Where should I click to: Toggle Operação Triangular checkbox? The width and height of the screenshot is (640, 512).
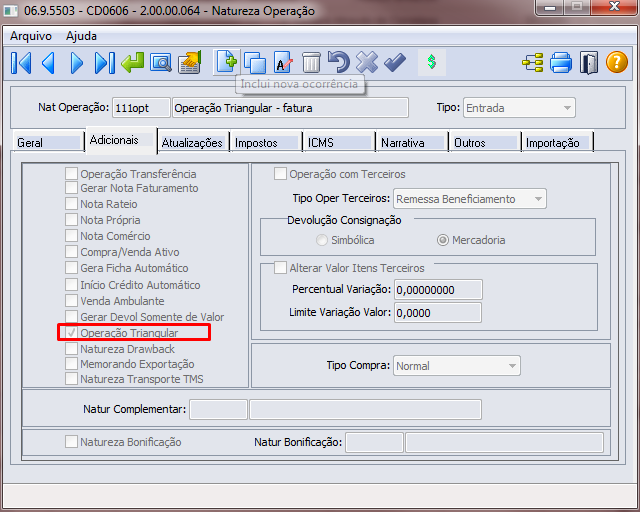pos(71,332)
